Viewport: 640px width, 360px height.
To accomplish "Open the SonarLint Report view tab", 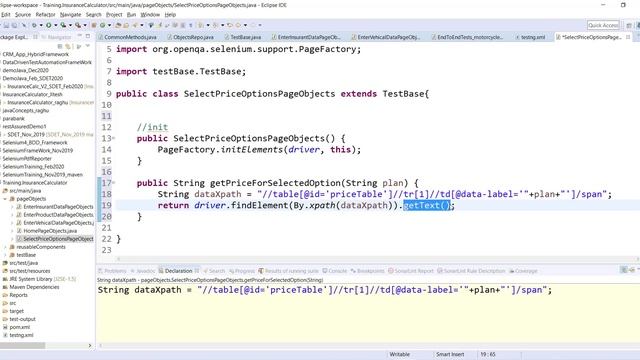I will [411, 271].
